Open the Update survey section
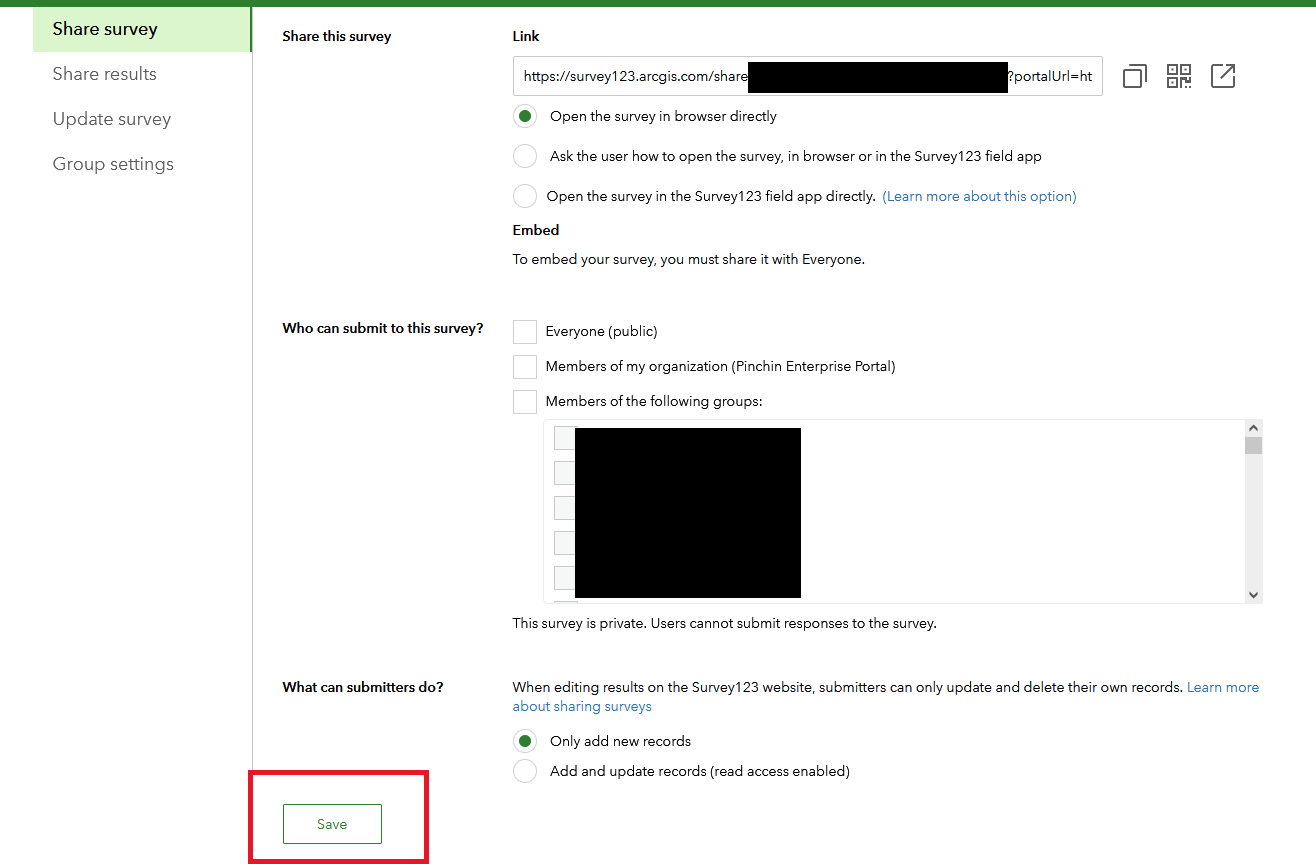 [111, 118]
